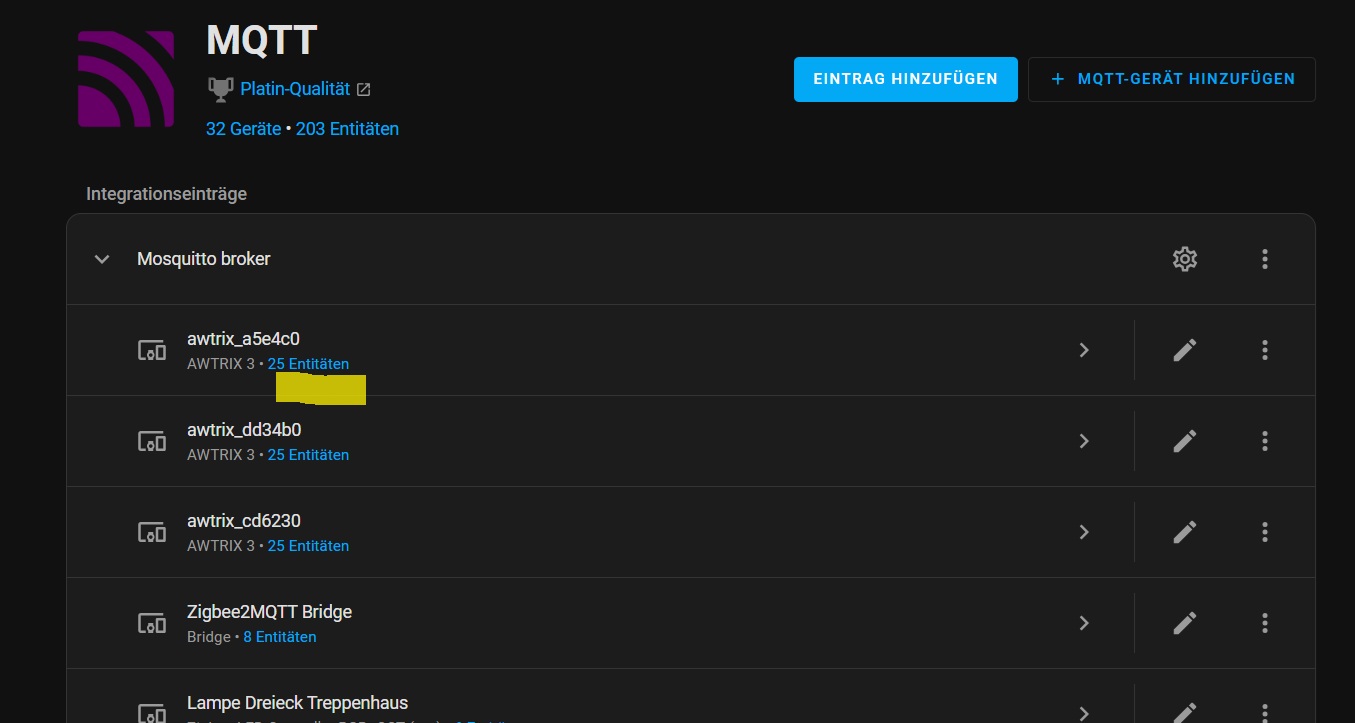Click pencil icon for awtrix_cd6230
The image size is (1355, 723).
pyautogui.click(x=1184, y=532)
